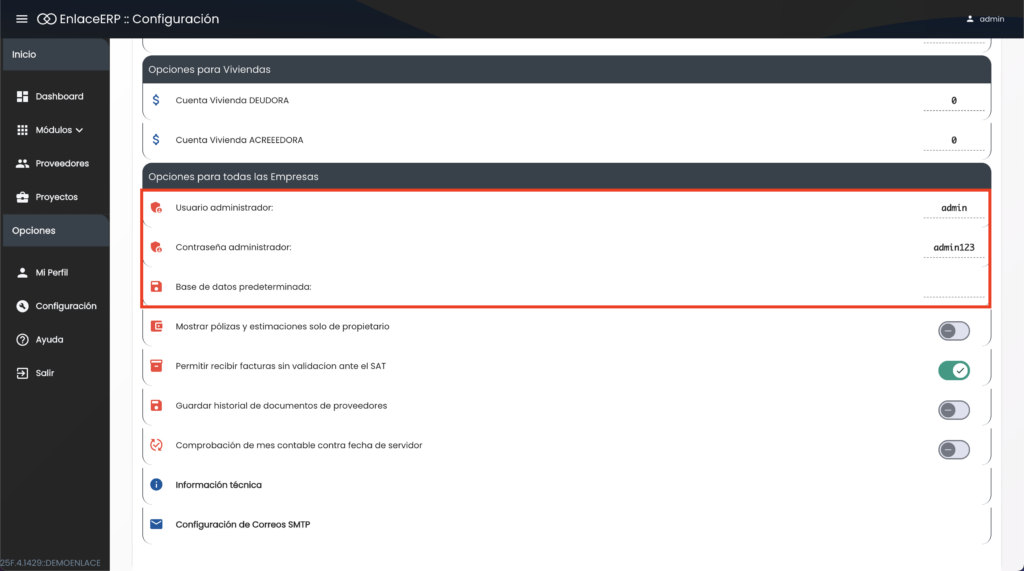Screen dimensions: 1024x571
Task: Select the Inicio sidebar section
Action: pos(54,54)
